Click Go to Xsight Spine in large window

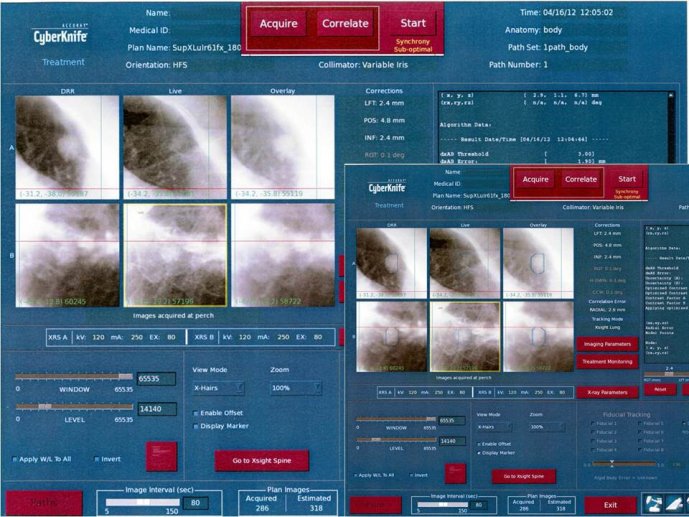(261, 460)
